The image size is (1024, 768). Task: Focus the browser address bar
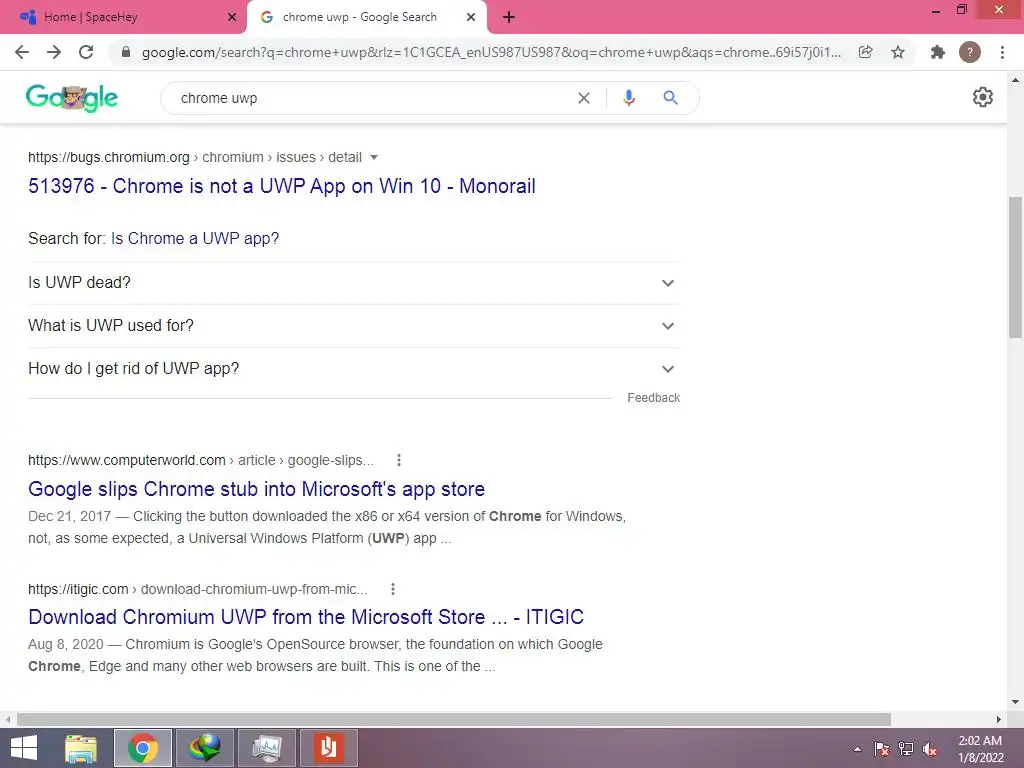[x=490, y=52]
